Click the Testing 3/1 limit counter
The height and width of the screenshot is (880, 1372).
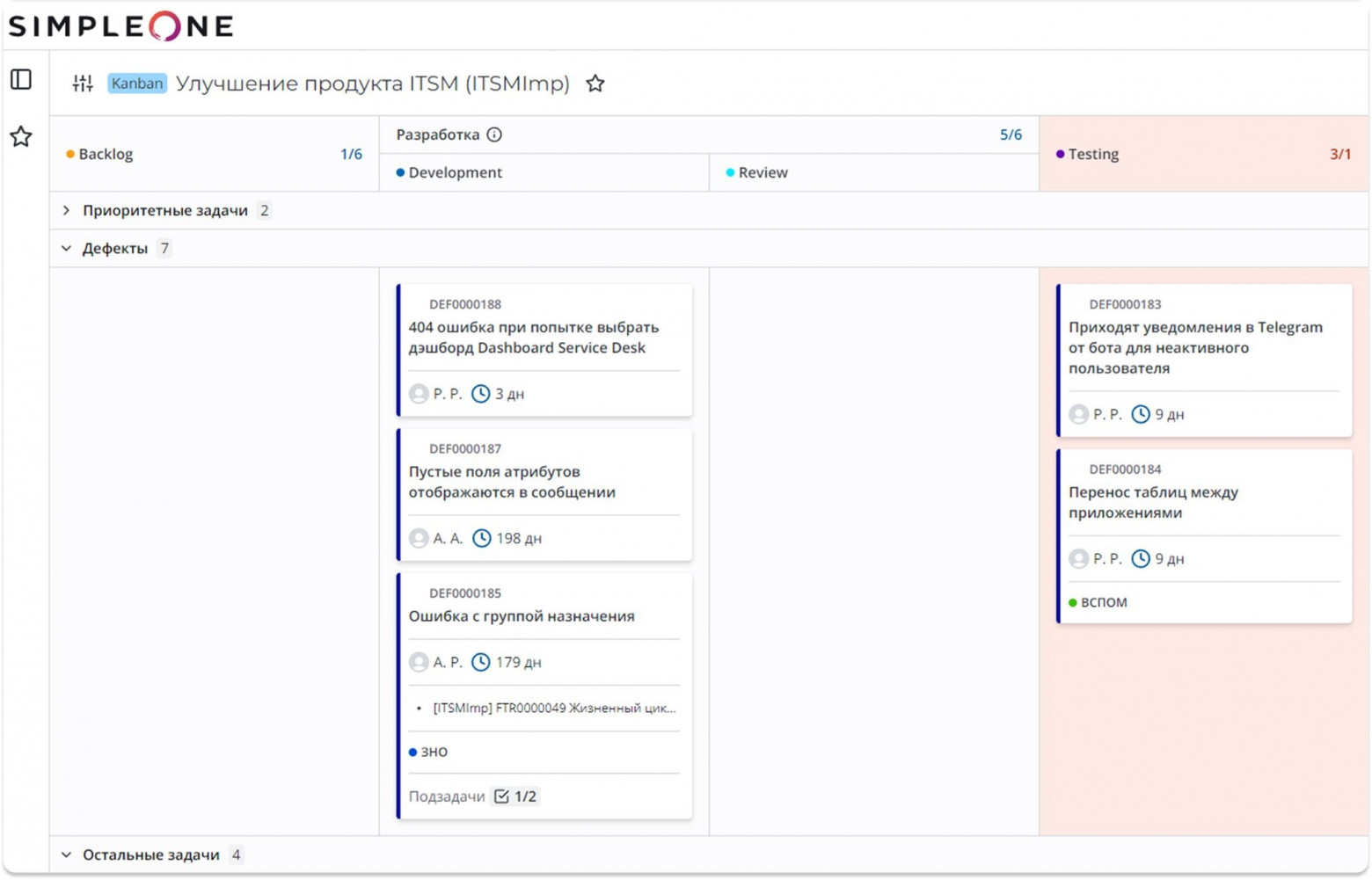click(x=1340, y=154)
